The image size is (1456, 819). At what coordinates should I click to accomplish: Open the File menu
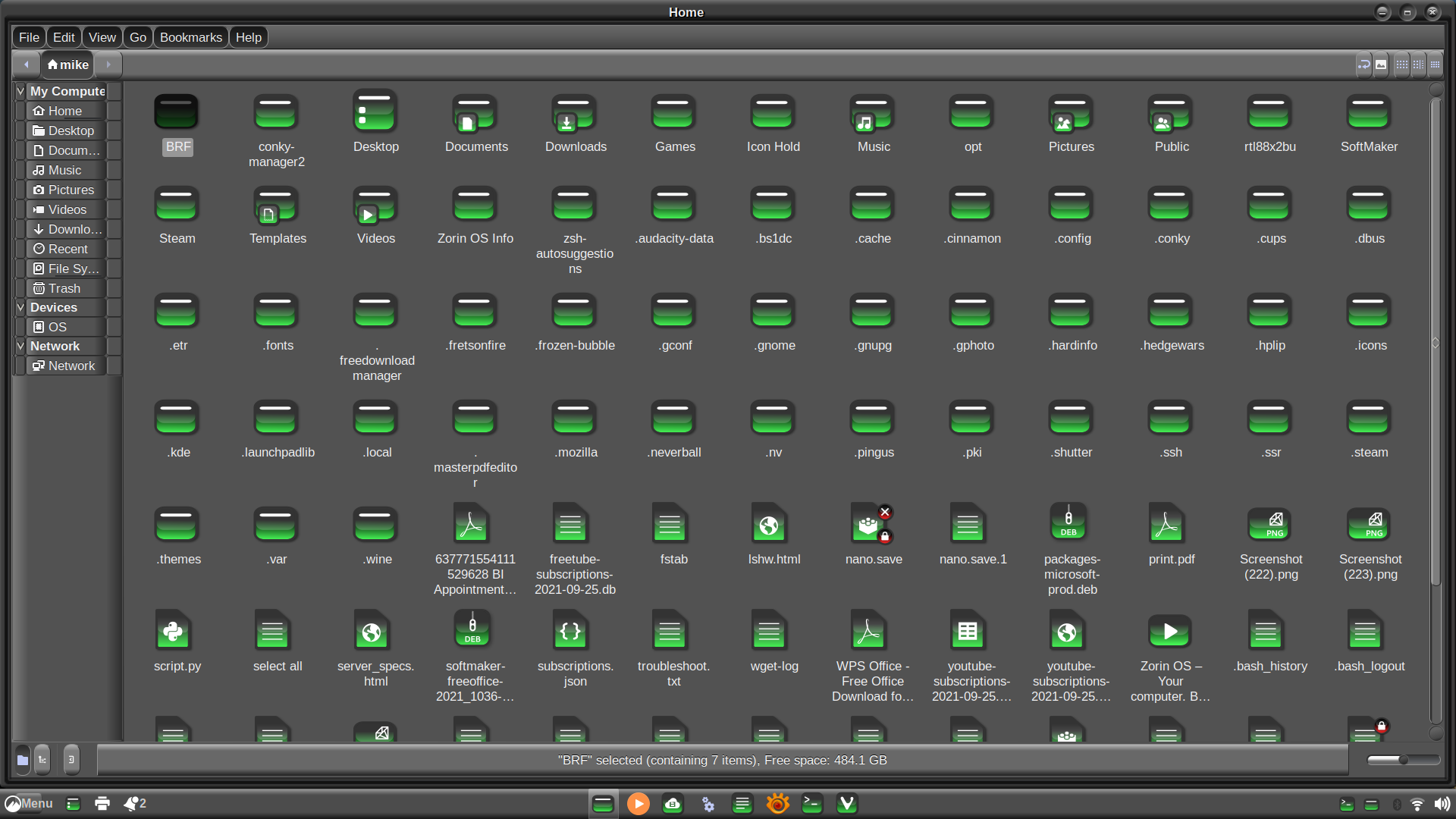pos(29,37)
